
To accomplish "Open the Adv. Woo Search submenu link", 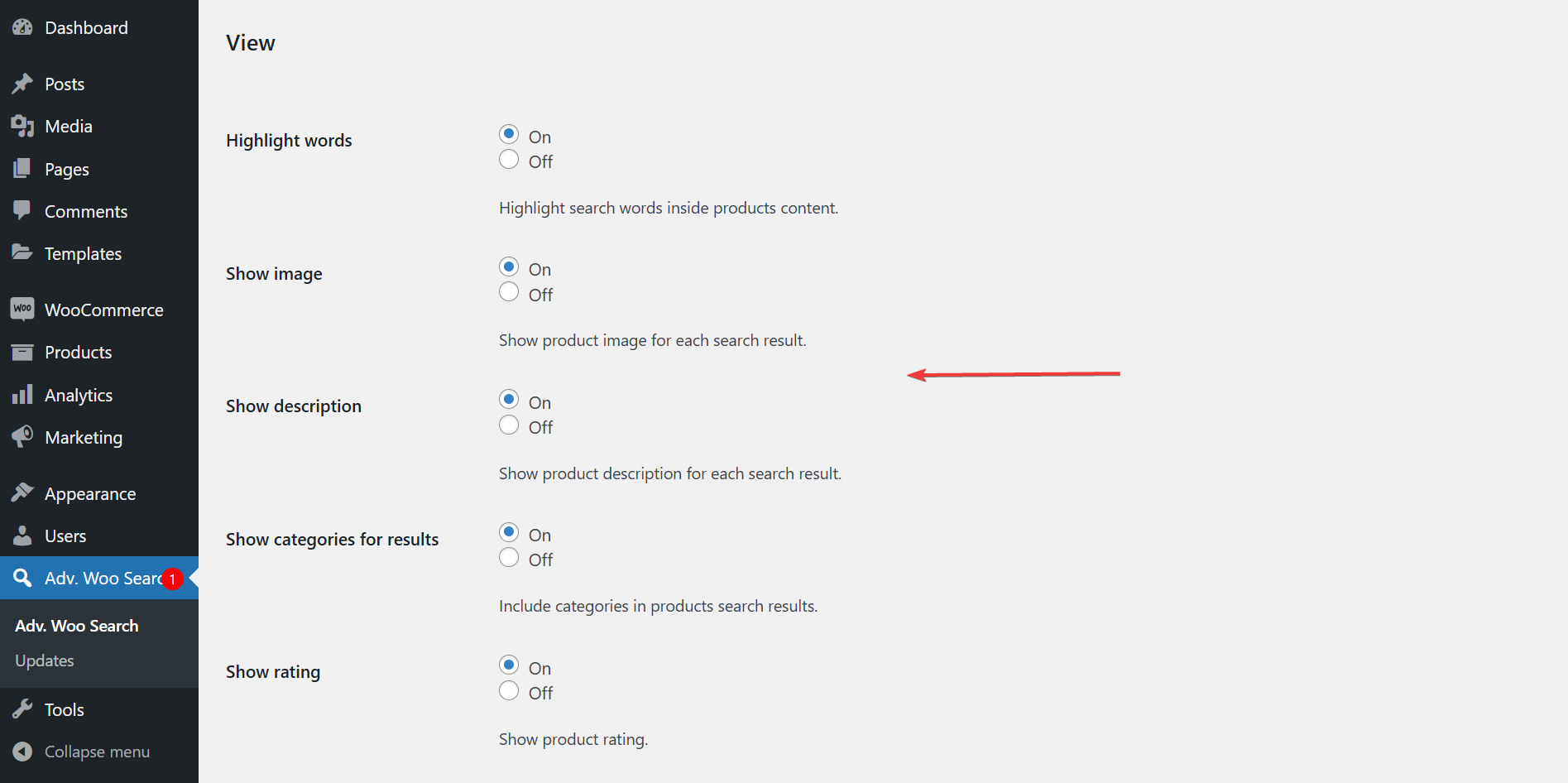I will pos(77,626).
